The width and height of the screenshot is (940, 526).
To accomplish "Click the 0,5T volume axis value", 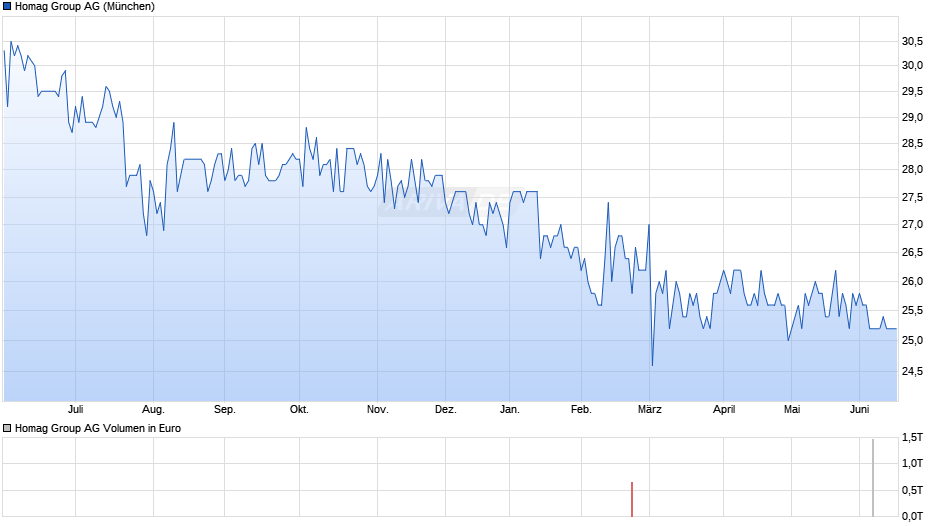I will 912,491.
